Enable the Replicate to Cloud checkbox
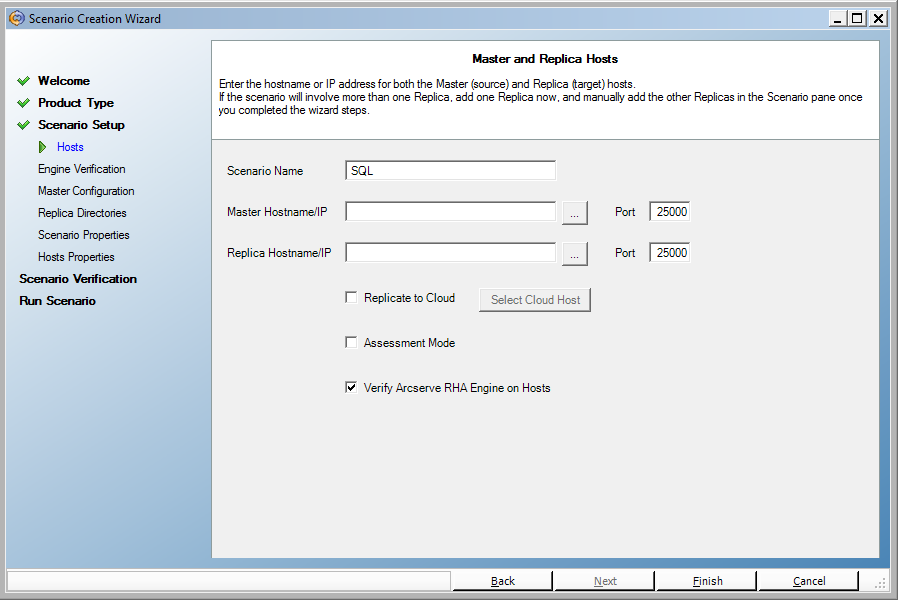The width and height of the screenshot is (898, 600). point(351,297)
